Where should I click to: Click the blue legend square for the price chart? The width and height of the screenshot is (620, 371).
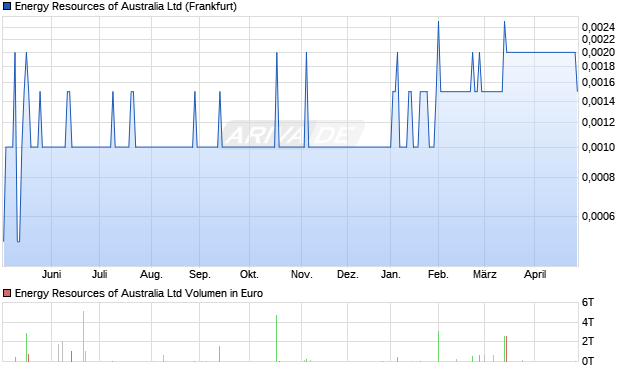tap(7, 7)
